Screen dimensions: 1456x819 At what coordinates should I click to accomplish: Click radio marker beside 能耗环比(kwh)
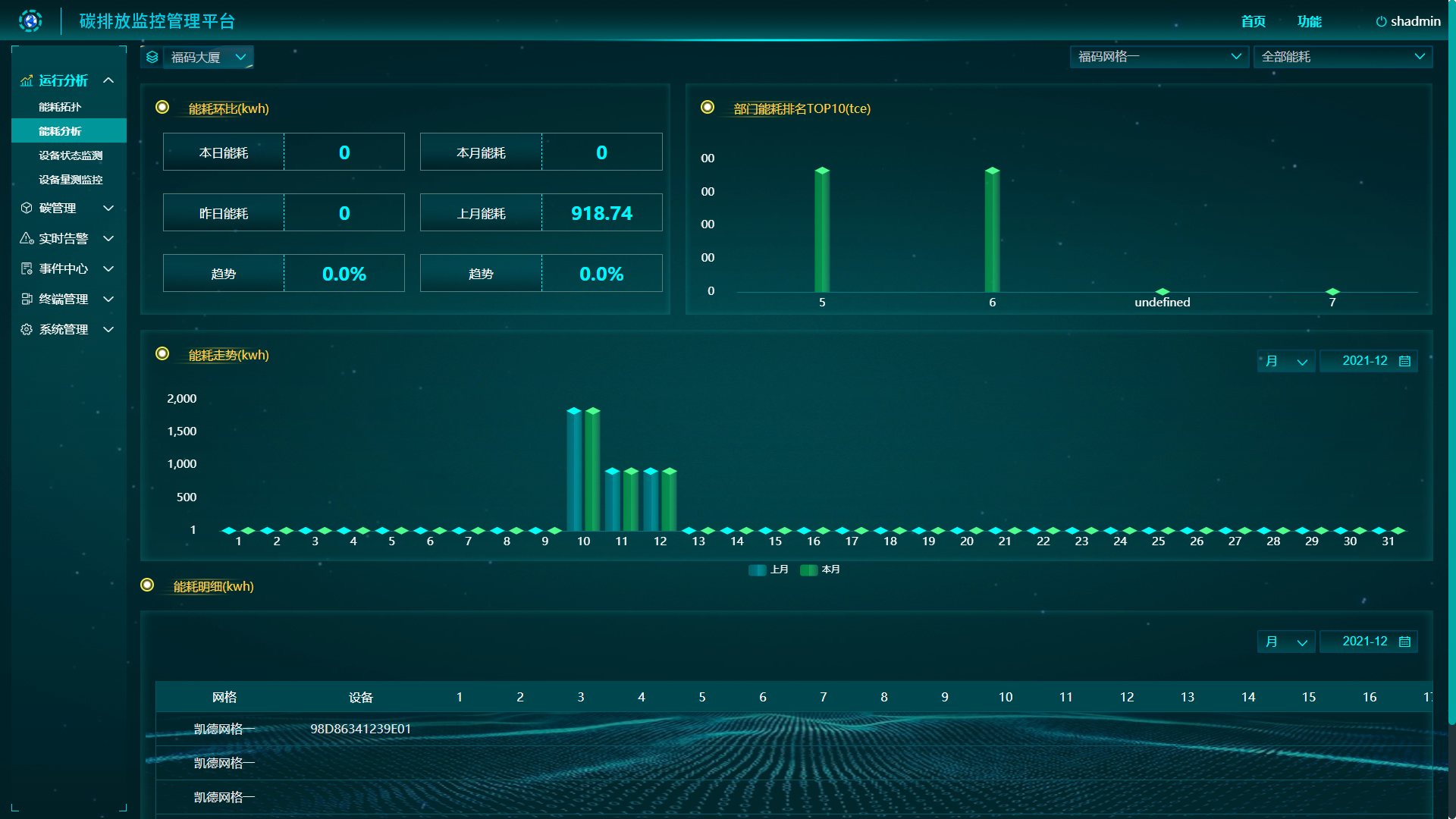click(x=162, y=107)
